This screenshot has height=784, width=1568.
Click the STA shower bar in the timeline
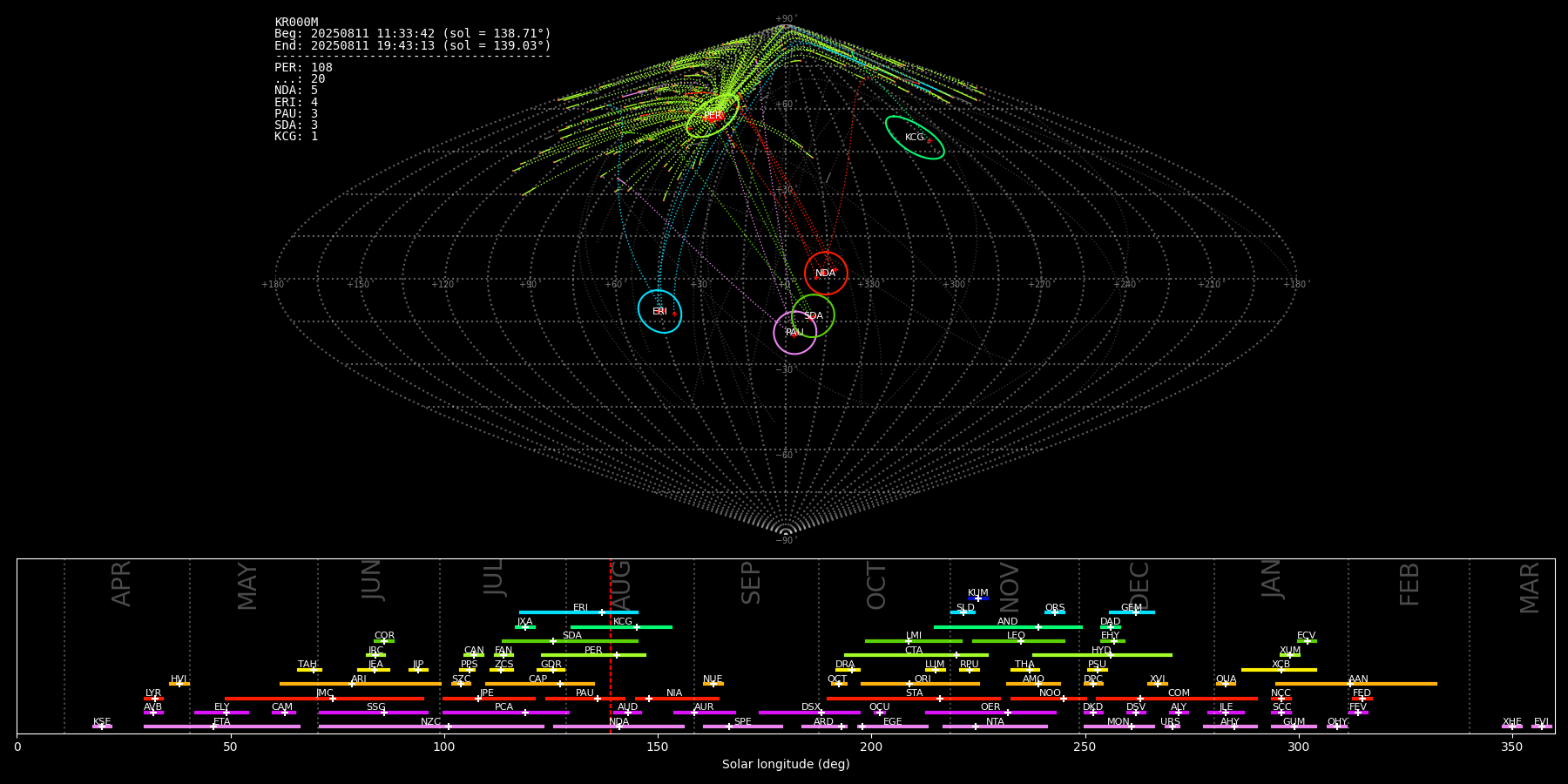(914, 698)
